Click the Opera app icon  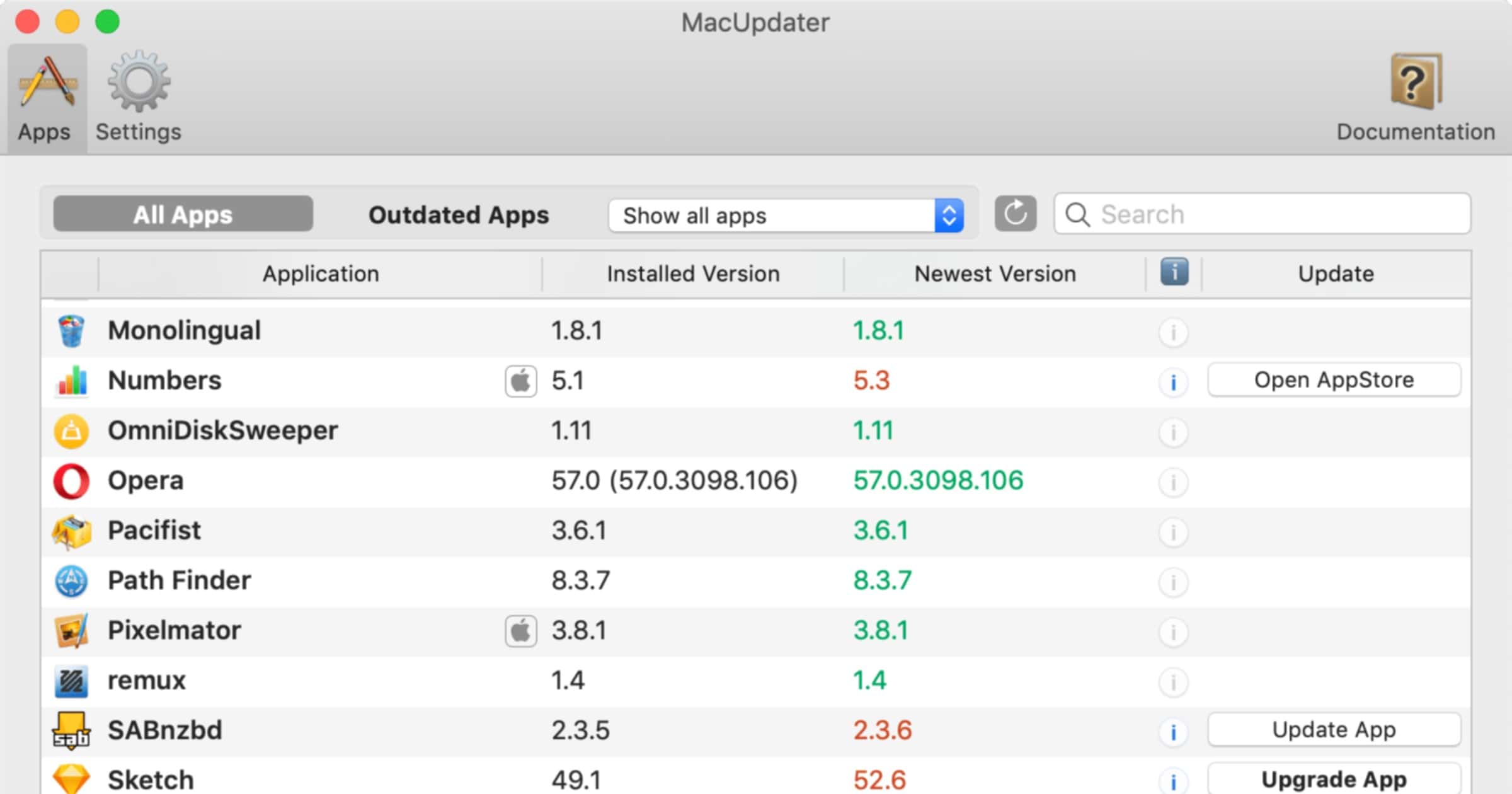pyautogui.click(x=71, y=481)
